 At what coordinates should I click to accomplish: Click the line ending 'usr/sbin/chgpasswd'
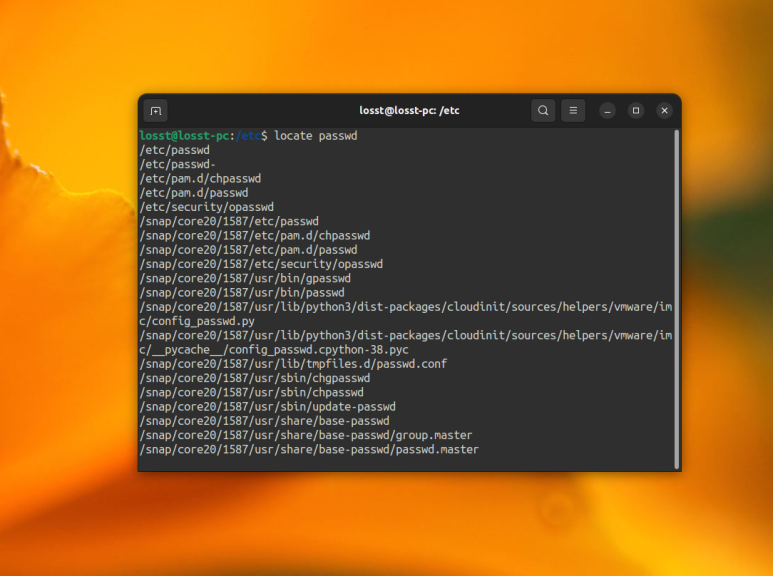[254, 378]
